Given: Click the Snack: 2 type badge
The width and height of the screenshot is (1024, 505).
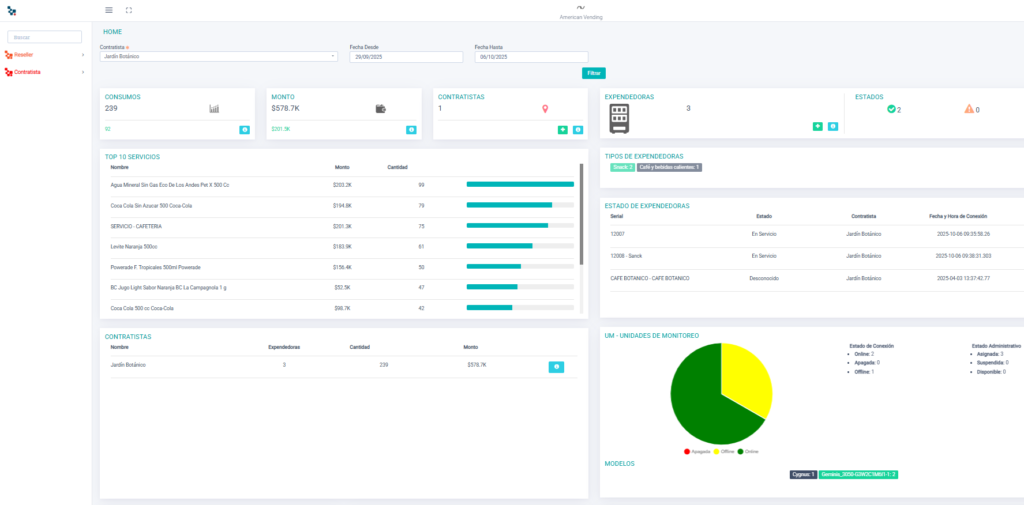Looking at the screenshot, I should [x=622, y=167].
